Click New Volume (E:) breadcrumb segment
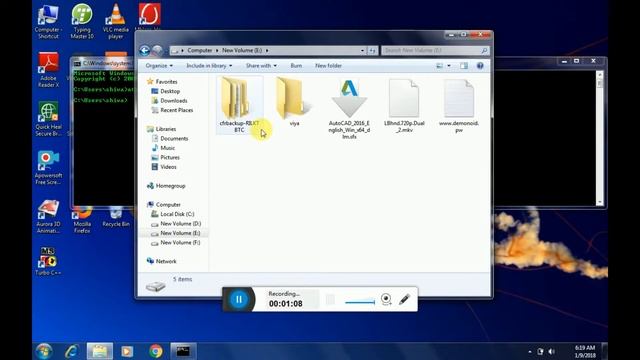The image size is (640, 360). pos(242,51)
